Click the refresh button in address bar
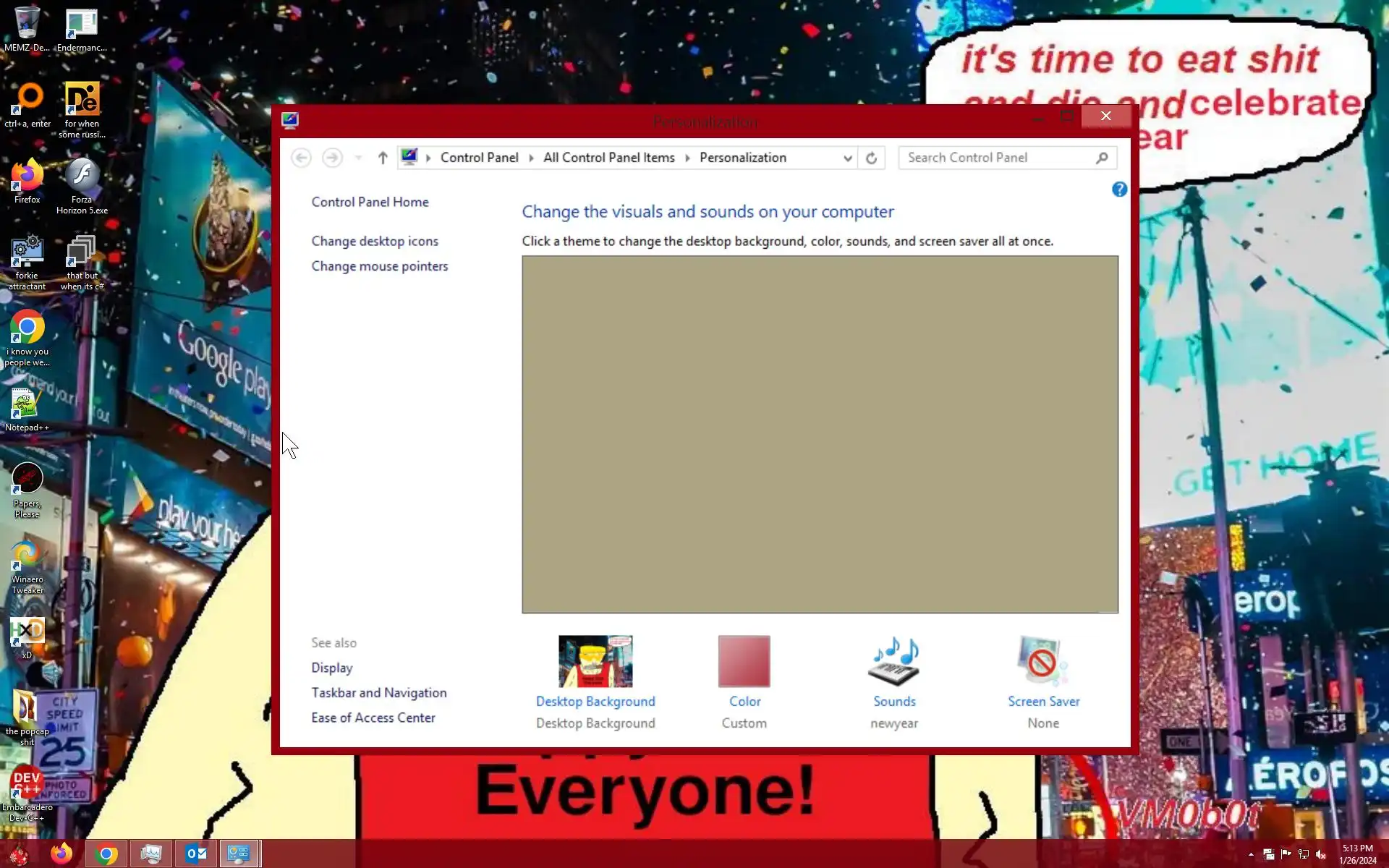1389x868 pixels. point(872,158)
